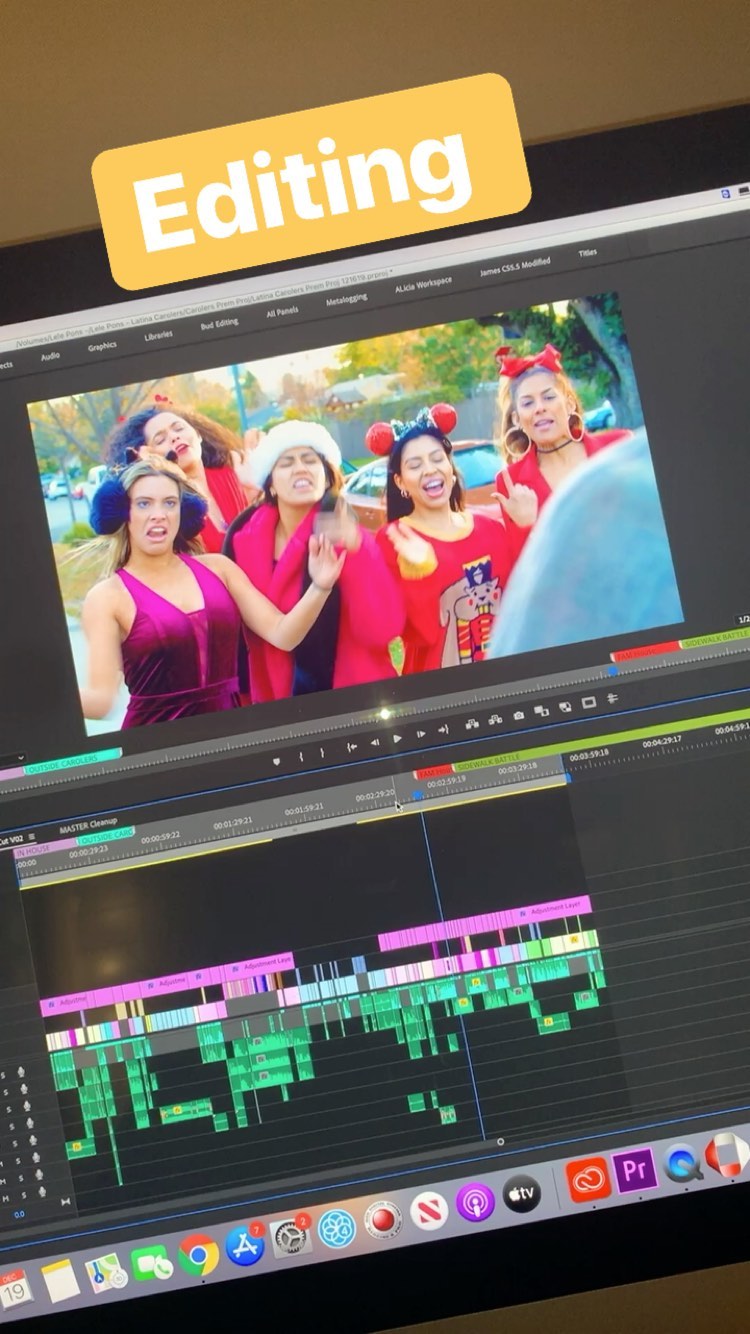Image resolution: width=750 pixels, height=1334 pixels.
Task: Export a frame with the camera icon
Action: 518,715
